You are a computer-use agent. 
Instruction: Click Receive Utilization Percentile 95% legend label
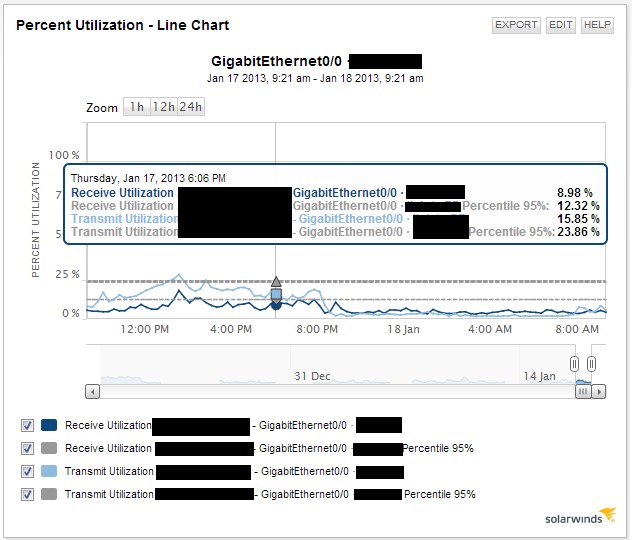point(269,449)
